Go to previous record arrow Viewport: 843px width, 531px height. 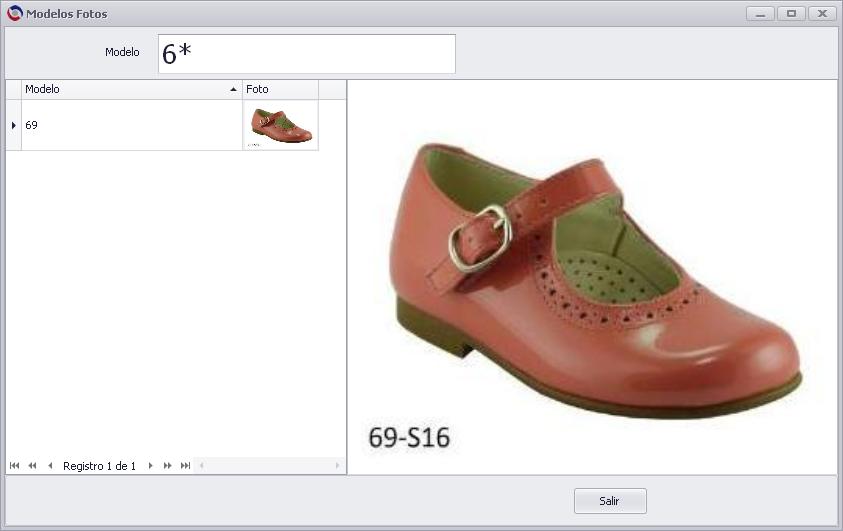pos(50,465)
